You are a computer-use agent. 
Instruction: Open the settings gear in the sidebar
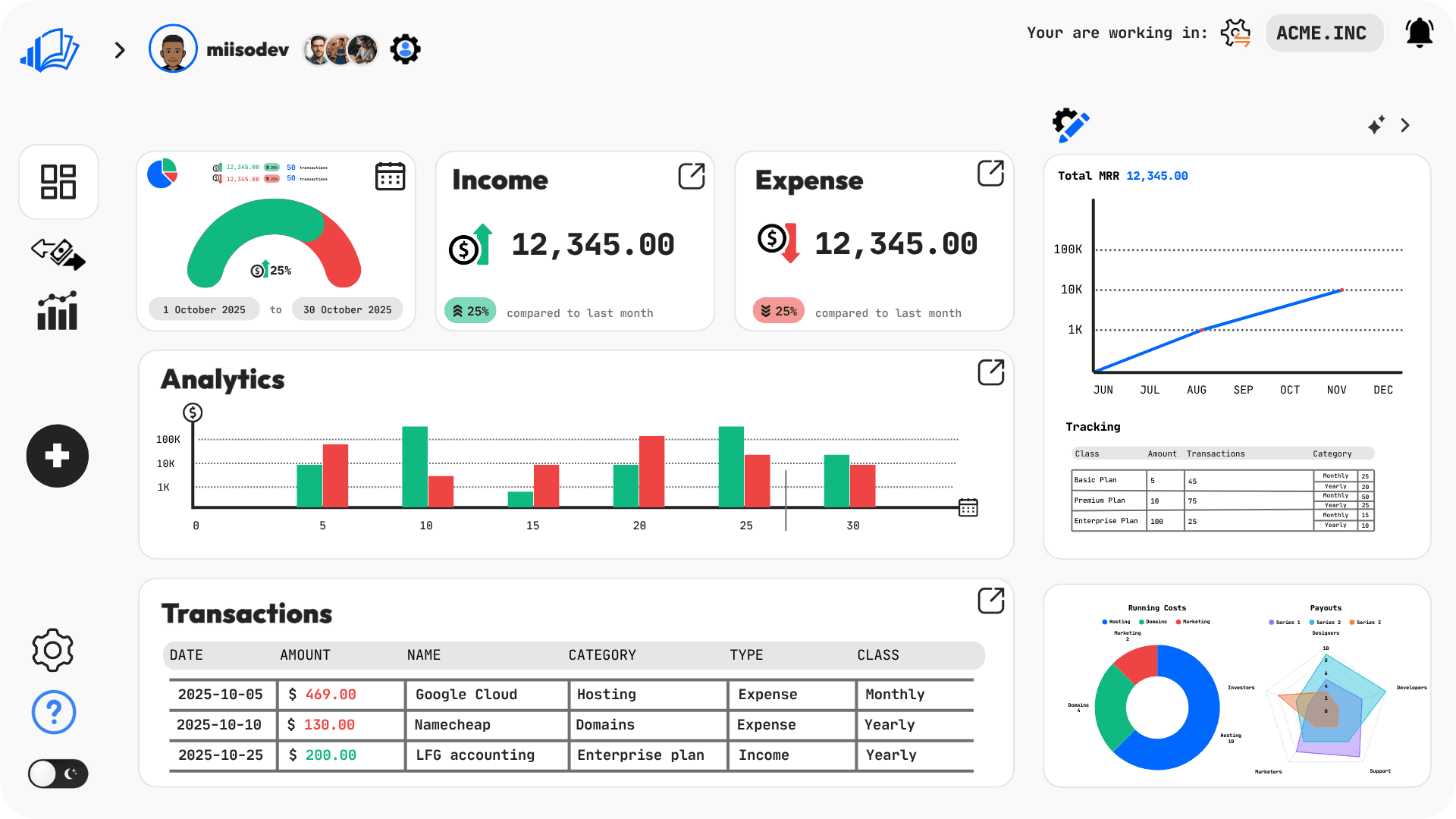(52, 650)
